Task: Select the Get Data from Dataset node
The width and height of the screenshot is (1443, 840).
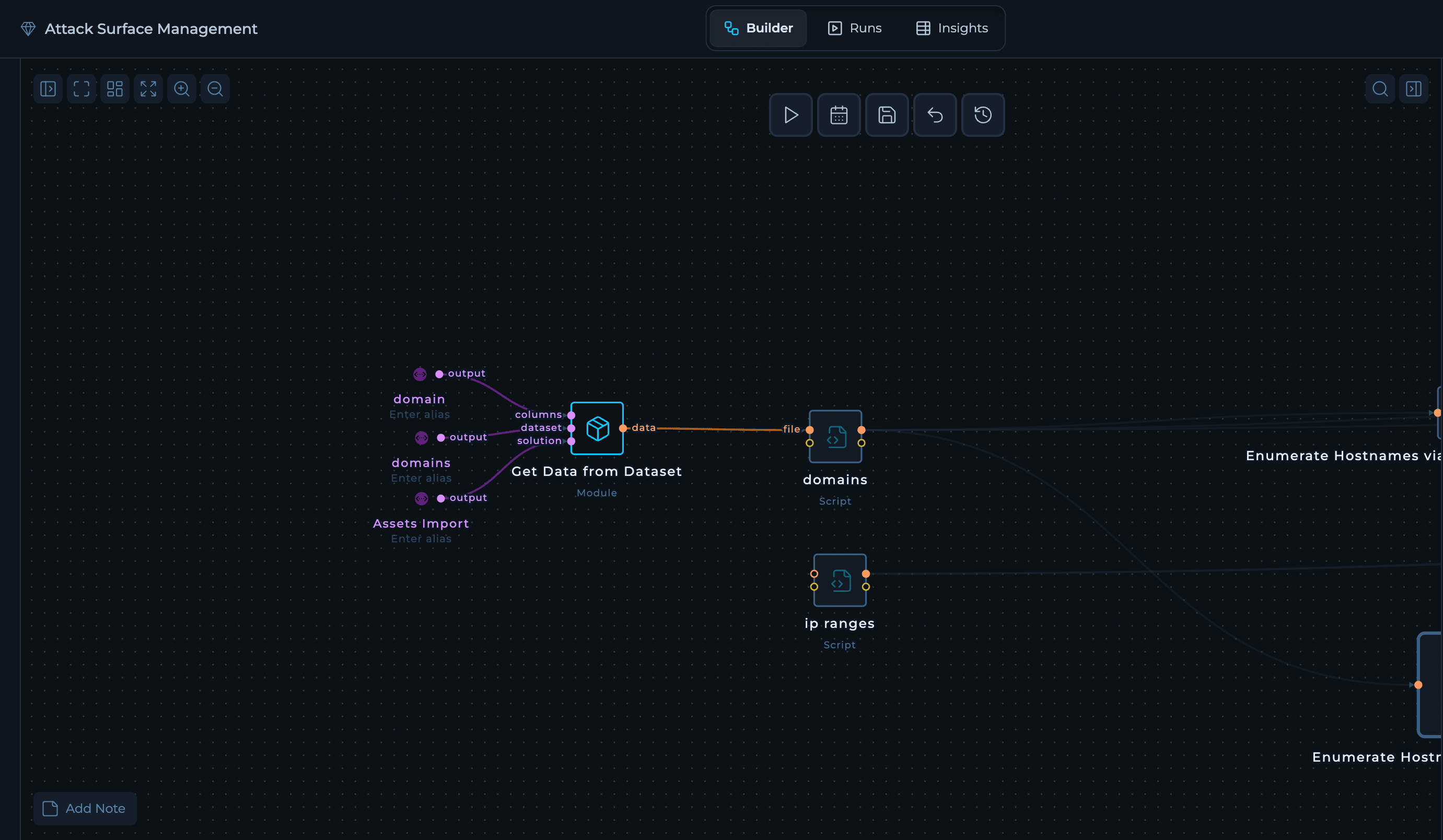Action: pos(597,428)
